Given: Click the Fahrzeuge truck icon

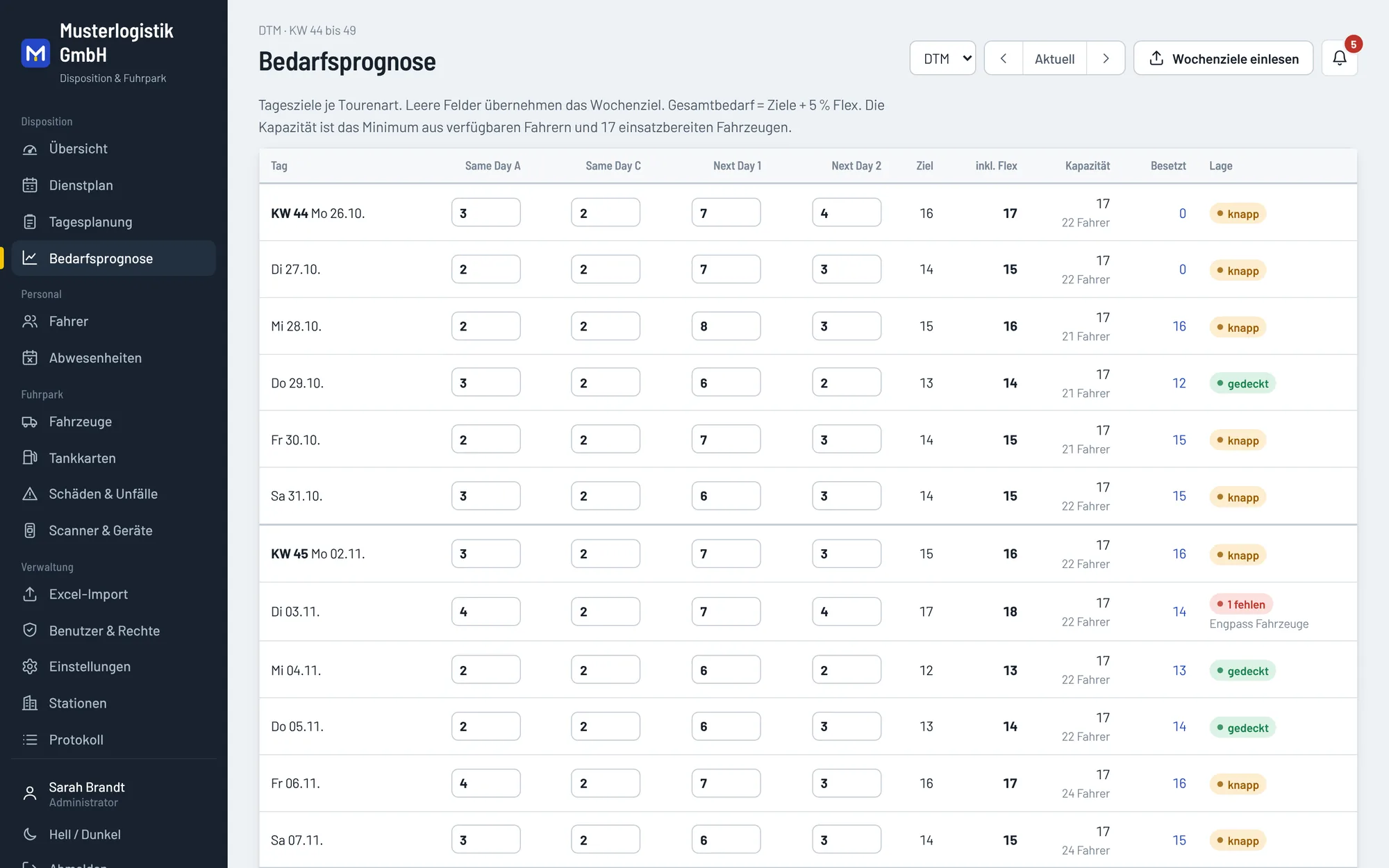Looking at the screenshot, I should point(30,422).
